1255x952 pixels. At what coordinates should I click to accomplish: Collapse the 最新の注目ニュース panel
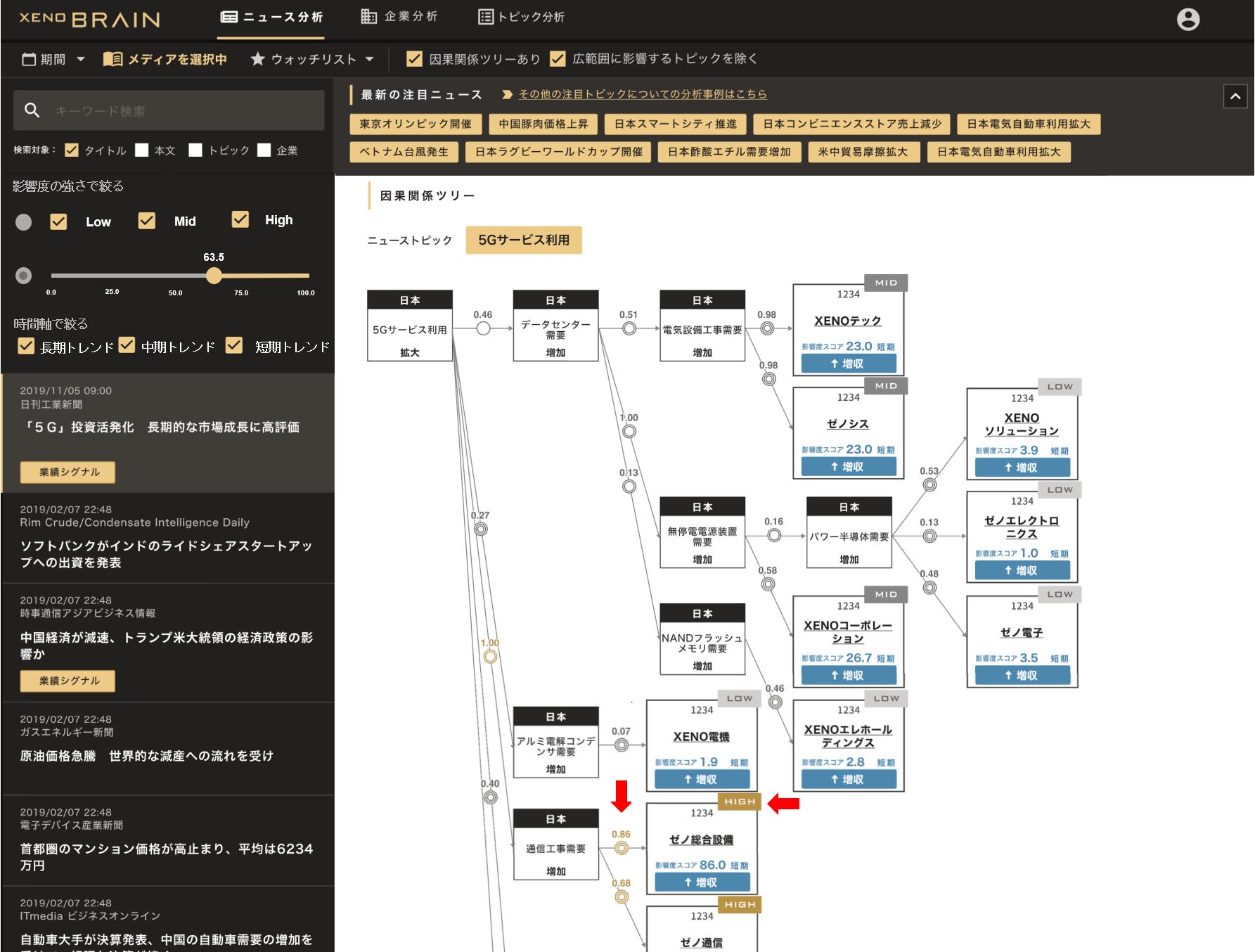1235,96
